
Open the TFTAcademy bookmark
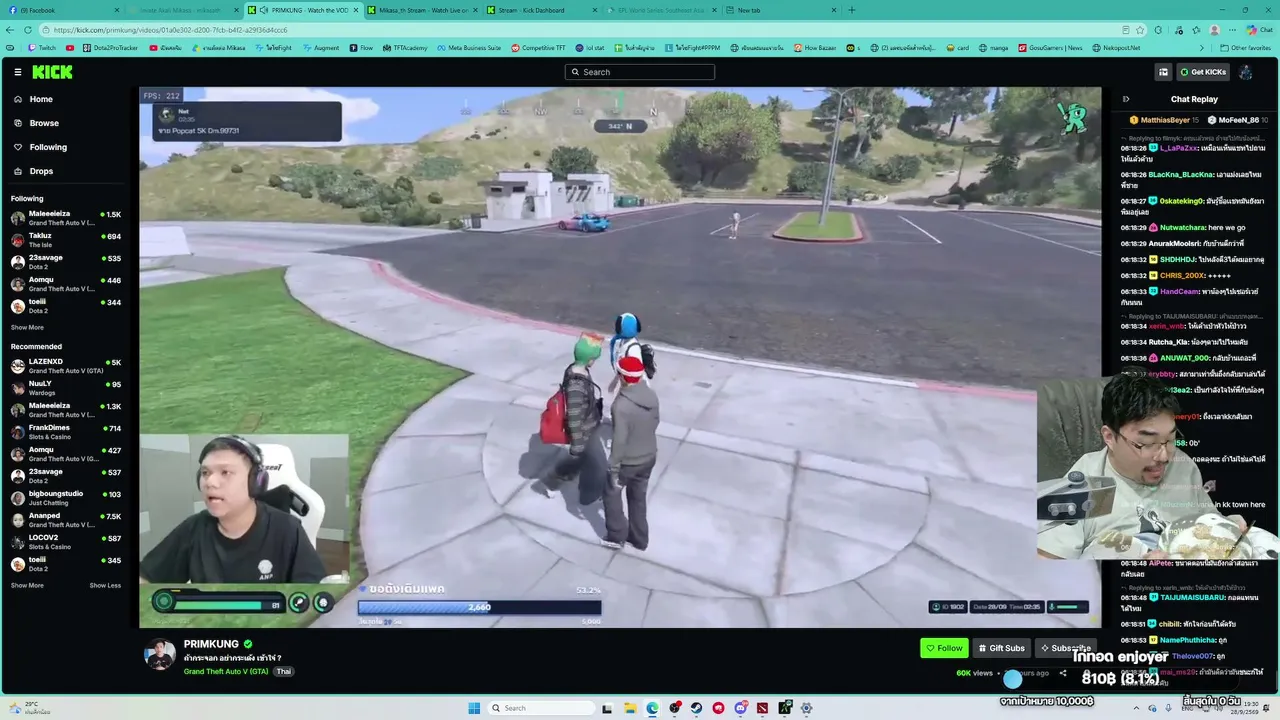tap(405, 48)
